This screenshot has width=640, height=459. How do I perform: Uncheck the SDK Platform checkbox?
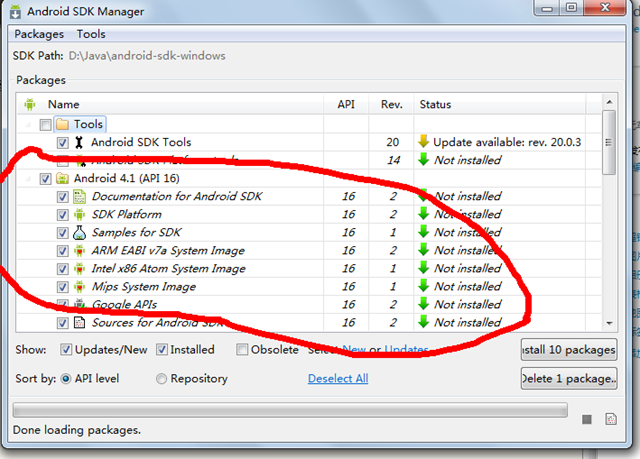(x=62, y=215)
